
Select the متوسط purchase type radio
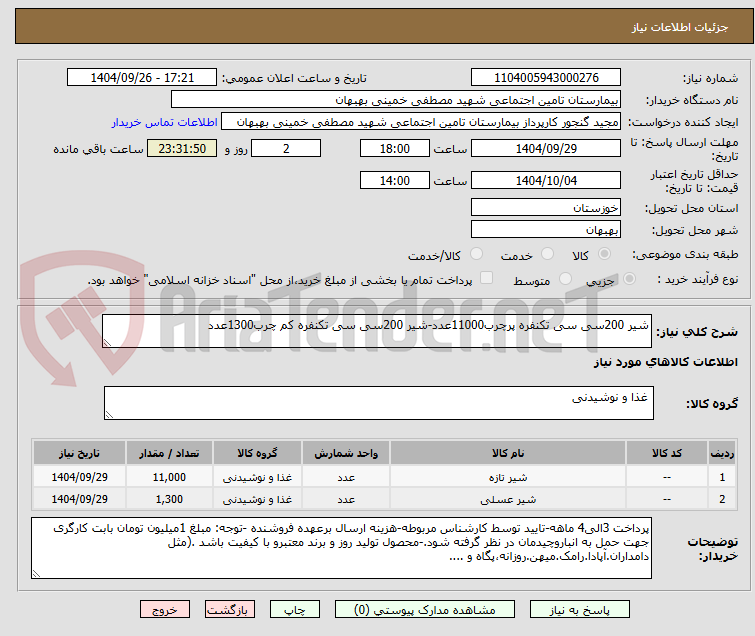pos(565,279)
